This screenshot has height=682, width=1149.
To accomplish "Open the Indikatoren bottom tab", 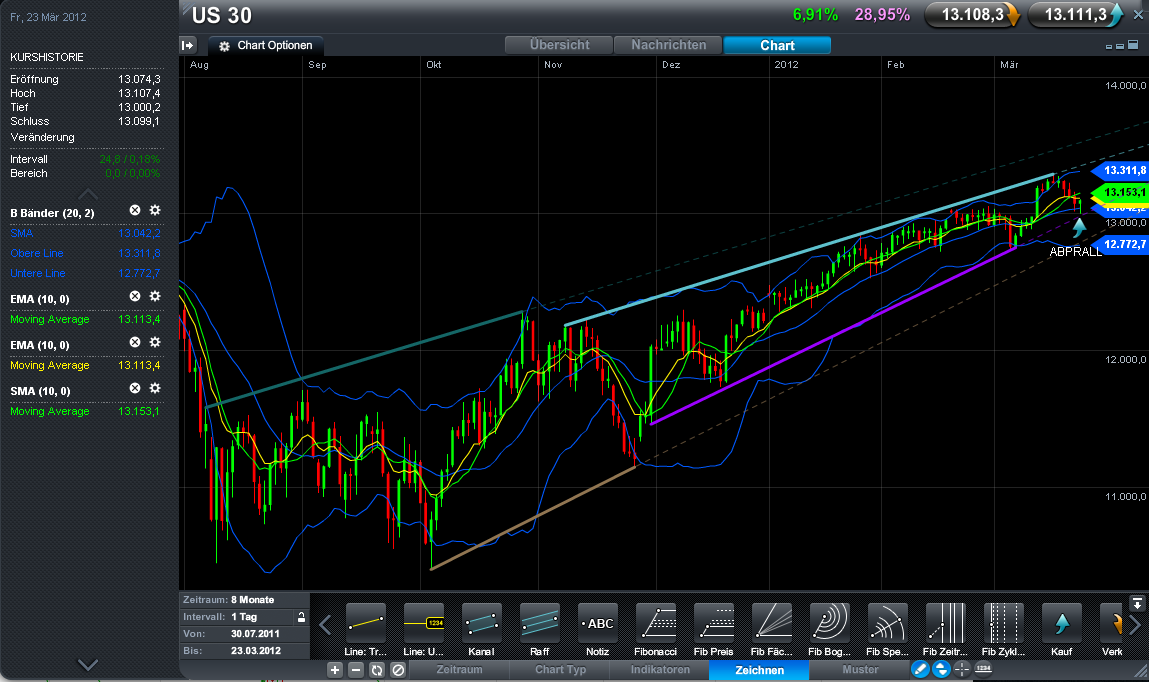I will [660, 670].
